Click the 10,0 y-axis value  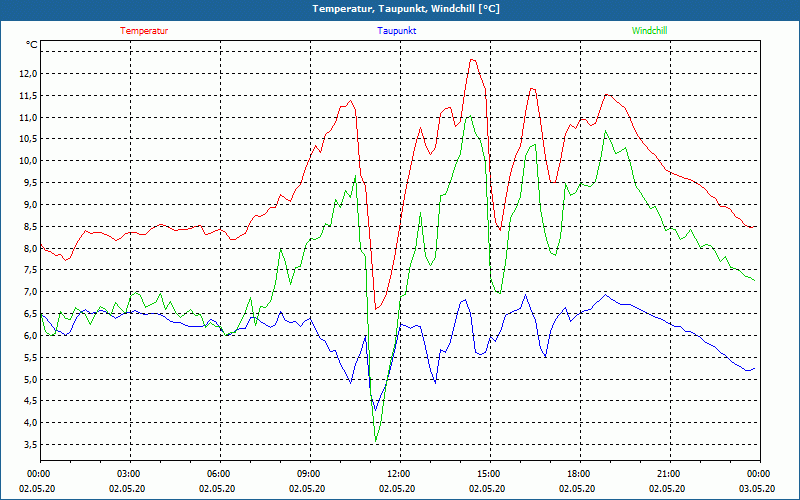28,161
